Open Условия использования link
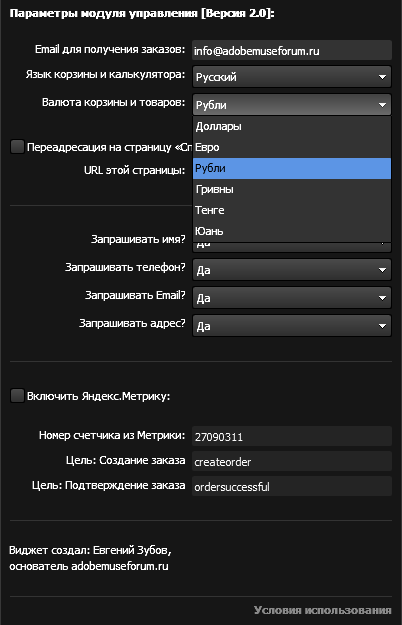Screen dimensions: 402x625 tap(323, 610)
